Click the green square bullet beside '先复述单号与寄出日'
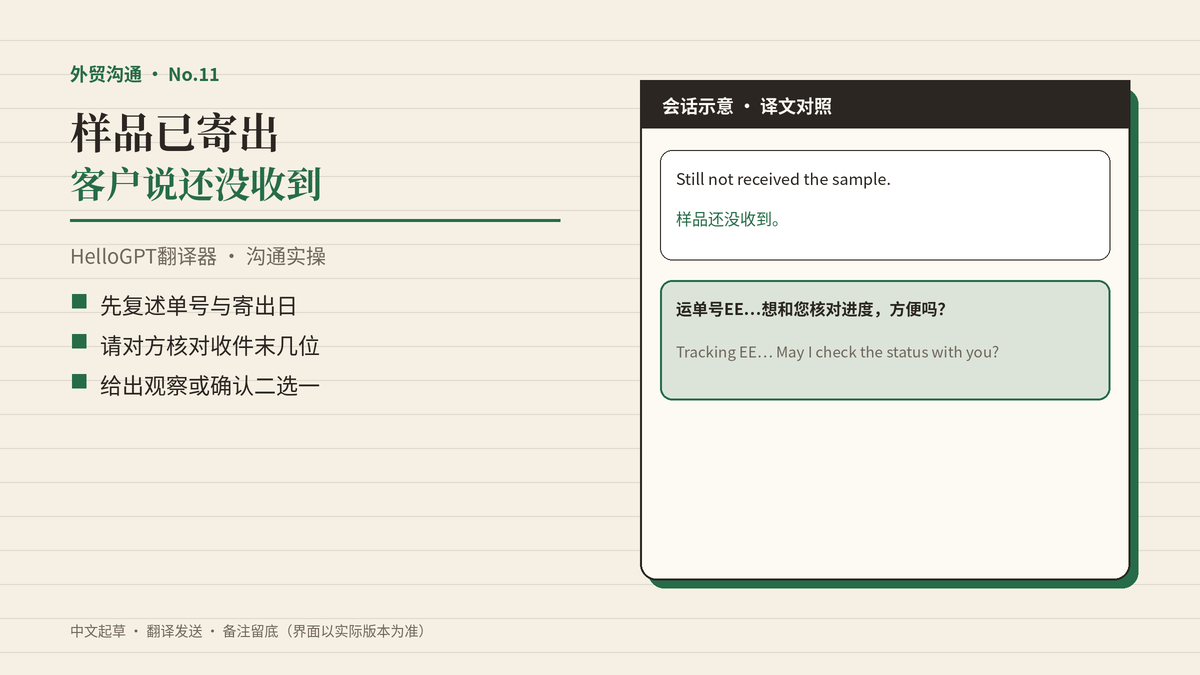The width and height of the screenshot is (1200, 675). (79, 303)
